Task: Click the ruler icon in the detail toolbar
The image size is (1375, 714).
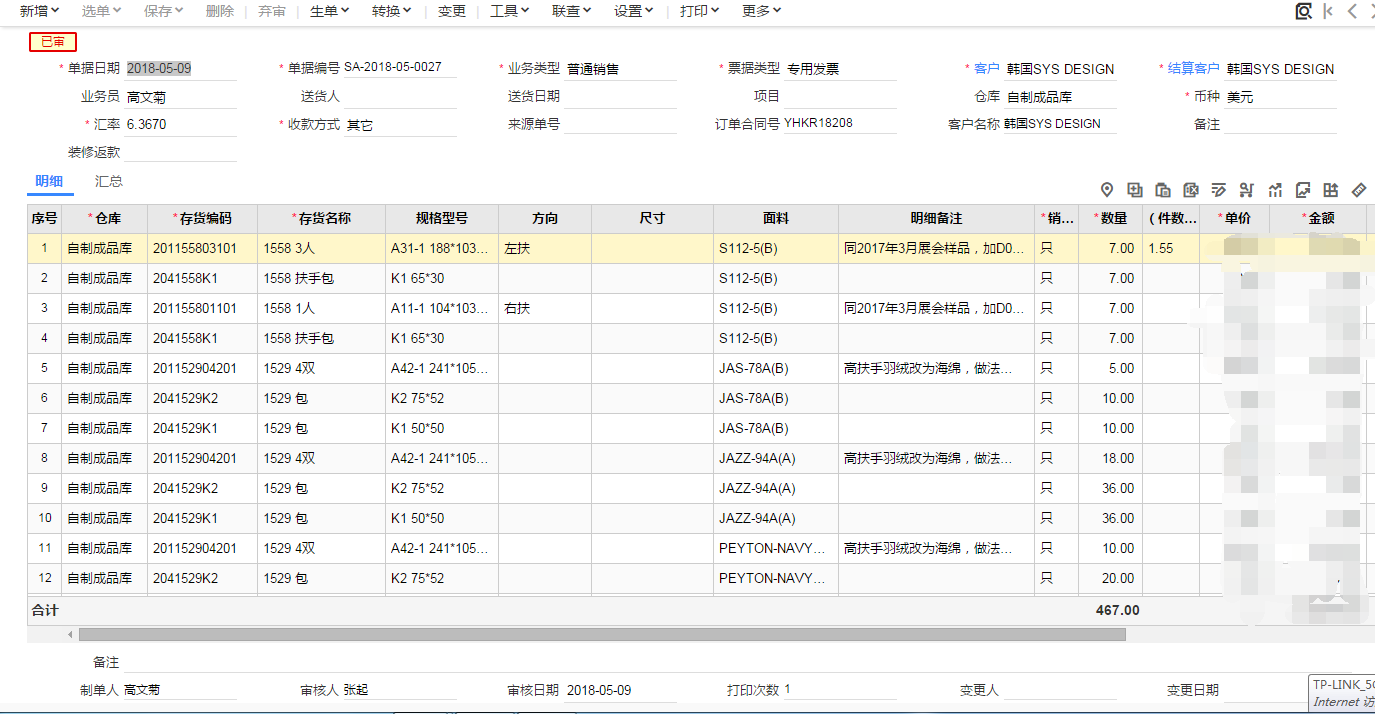Action: pyautogui.click(x=1358, y=190)
